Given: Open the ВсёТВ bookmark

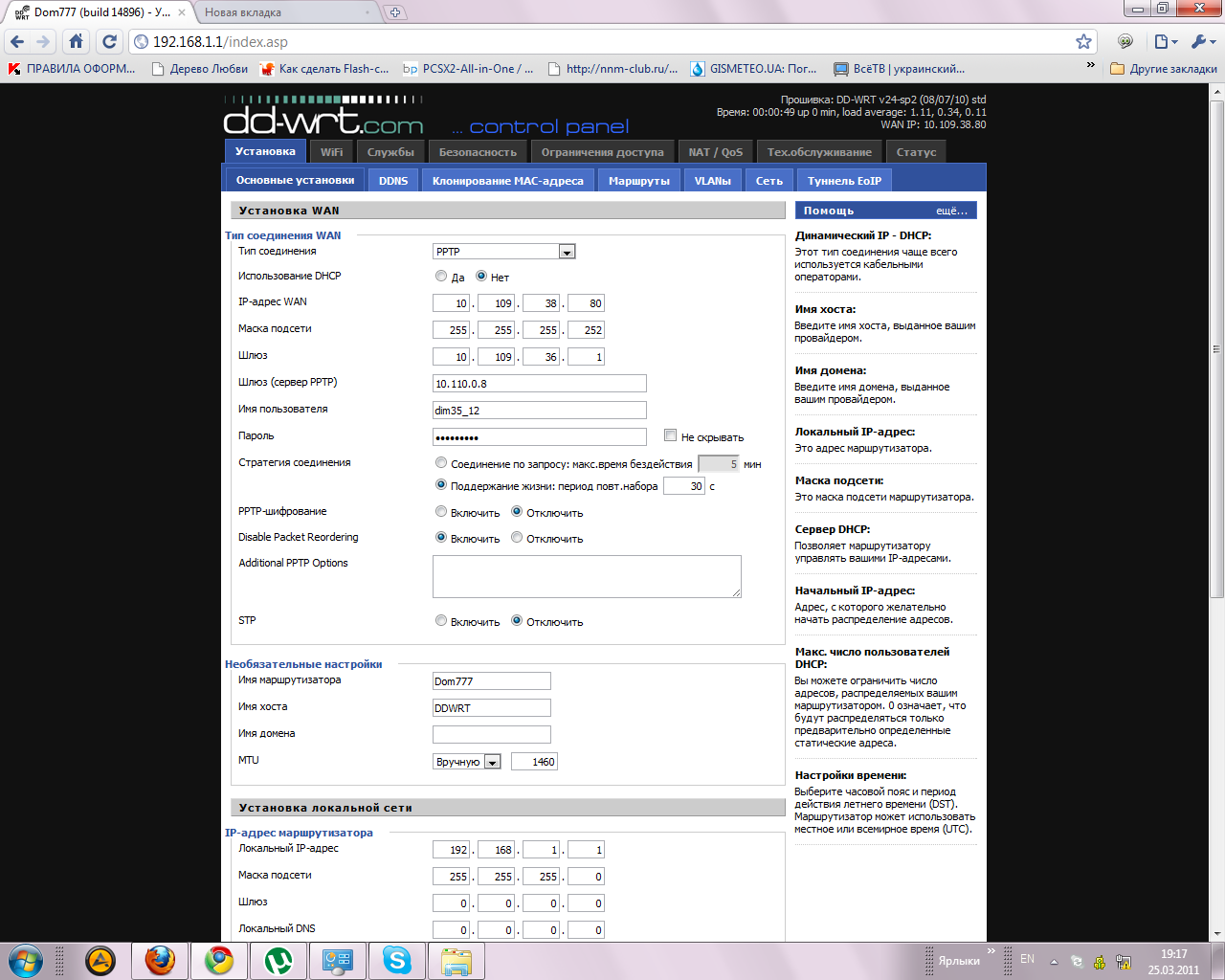Looking at the screenshot, I should pos(899,69).
